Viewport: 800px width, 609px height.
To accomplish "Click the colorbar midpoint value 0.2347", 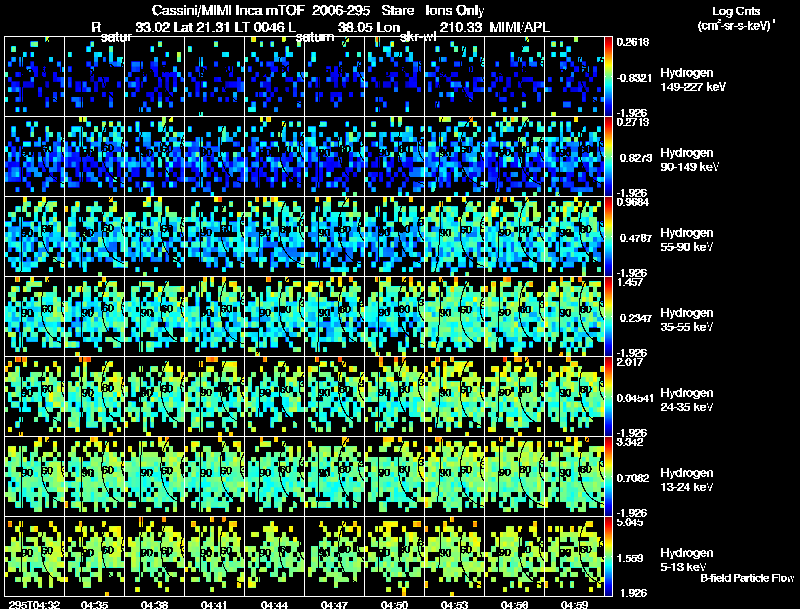I will tap(634, 318).
